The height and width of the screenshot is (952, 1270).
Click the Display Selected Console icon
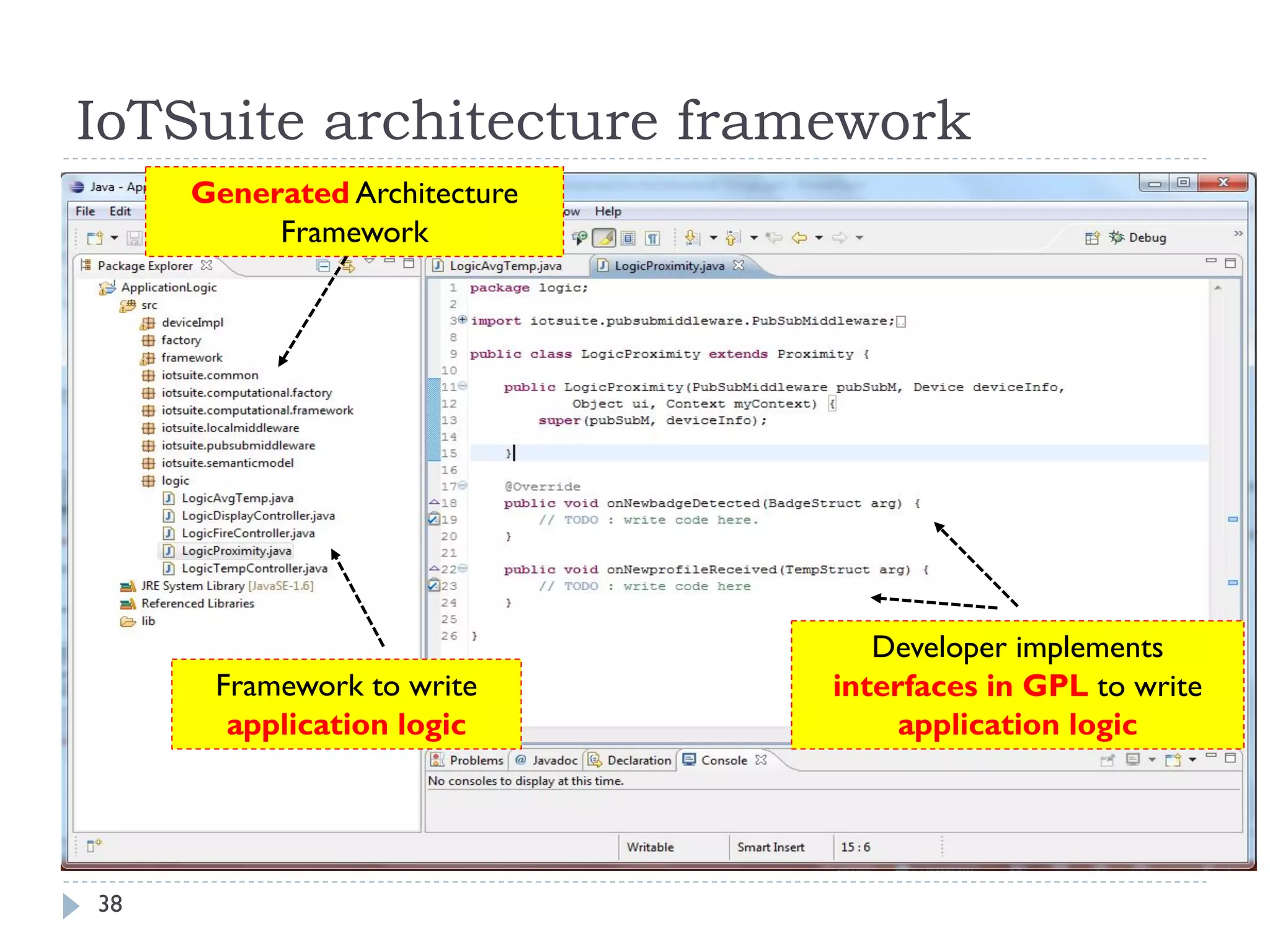[1133, 759]
